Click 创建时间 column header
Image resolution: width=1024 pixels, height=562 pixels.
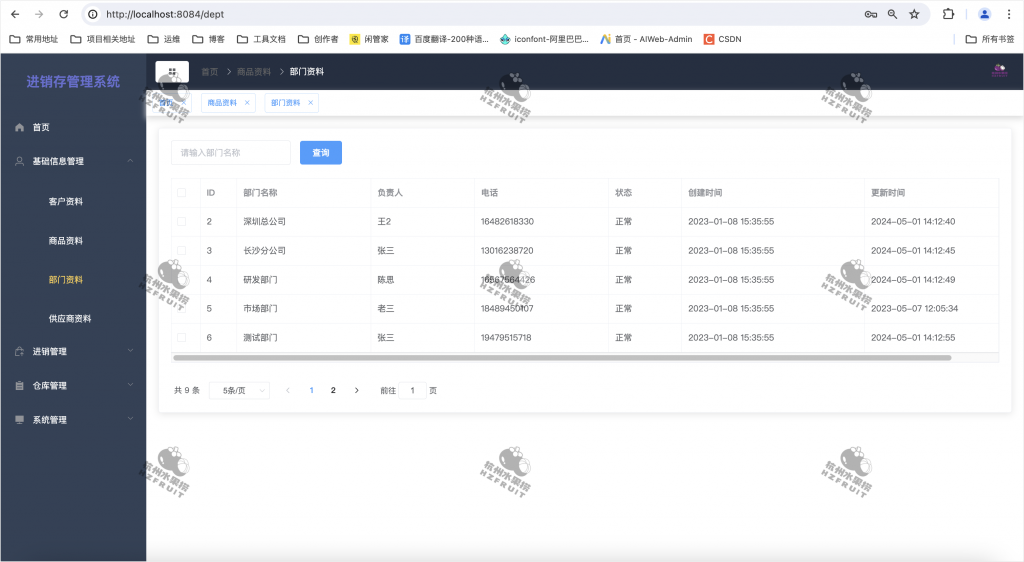coord(705,193)
